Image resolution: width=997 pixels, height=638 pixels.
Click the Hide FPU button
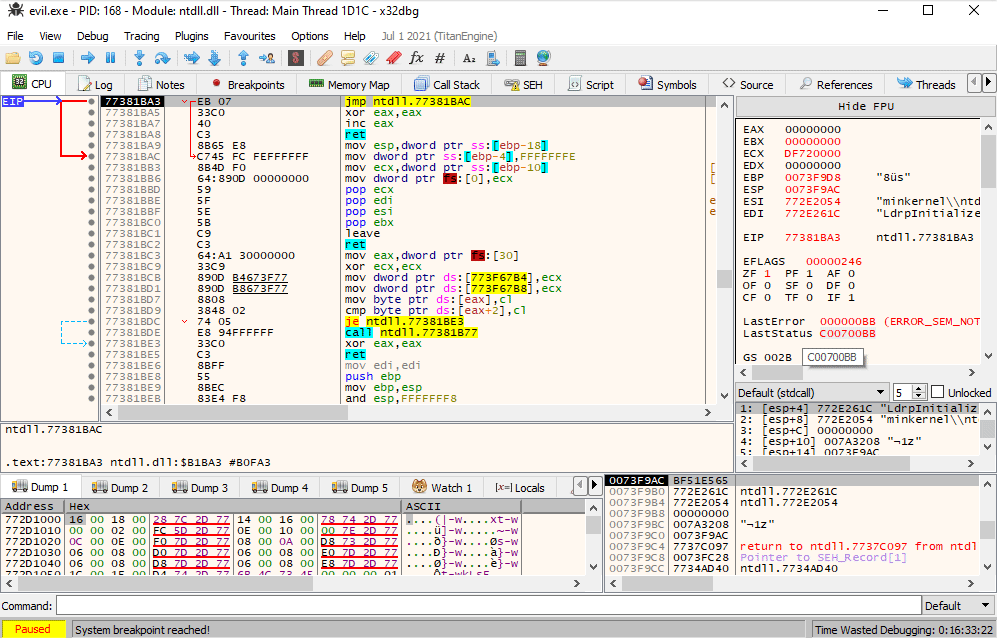coord(865,106)
